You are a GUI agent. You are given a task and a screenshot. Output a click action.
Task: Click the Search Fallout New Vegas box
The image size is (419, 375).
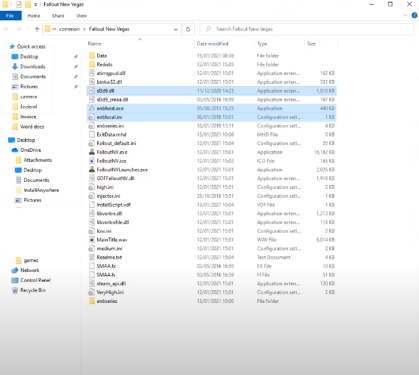(x=307, y=29)
